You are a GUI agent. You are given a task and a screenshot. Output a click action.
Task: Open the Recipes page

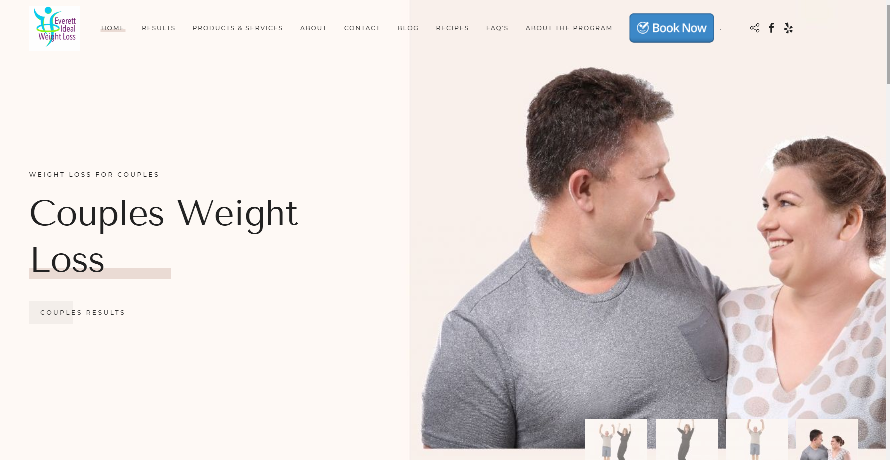452,28
